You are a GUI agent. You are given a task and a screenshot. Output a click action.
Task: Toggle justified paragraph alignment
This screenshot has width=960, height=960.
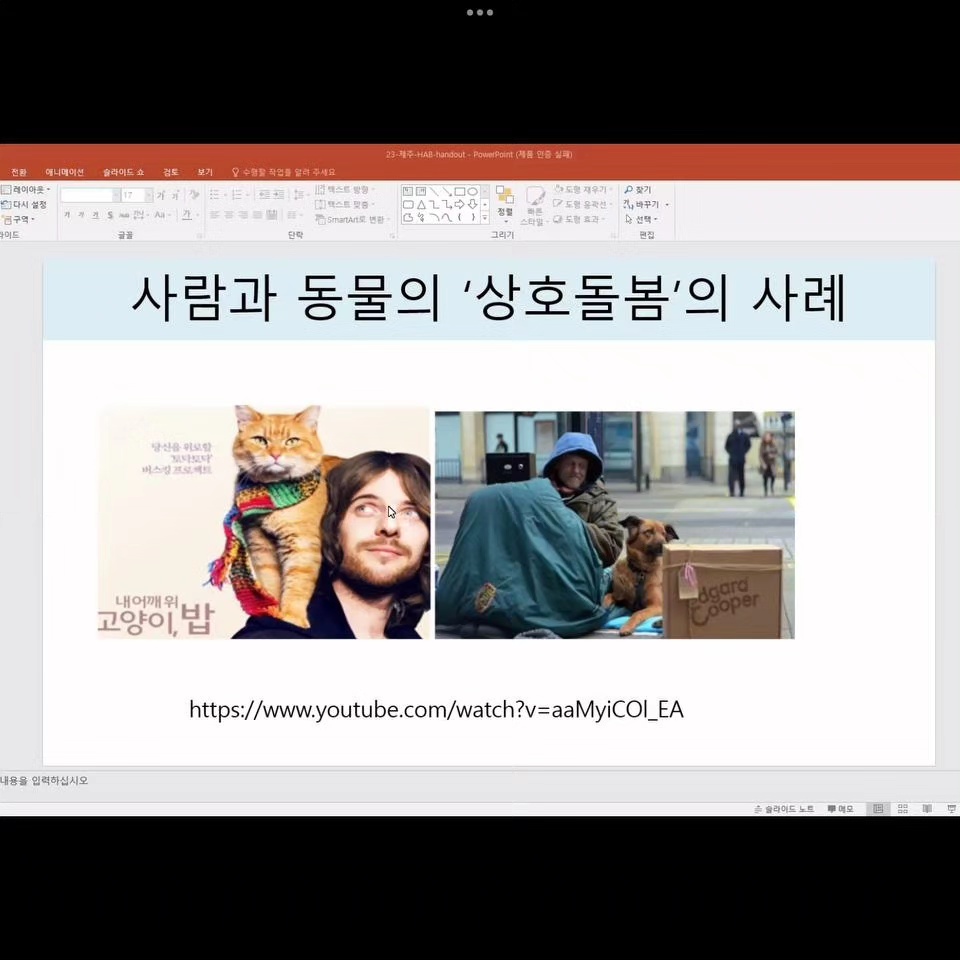257,215
